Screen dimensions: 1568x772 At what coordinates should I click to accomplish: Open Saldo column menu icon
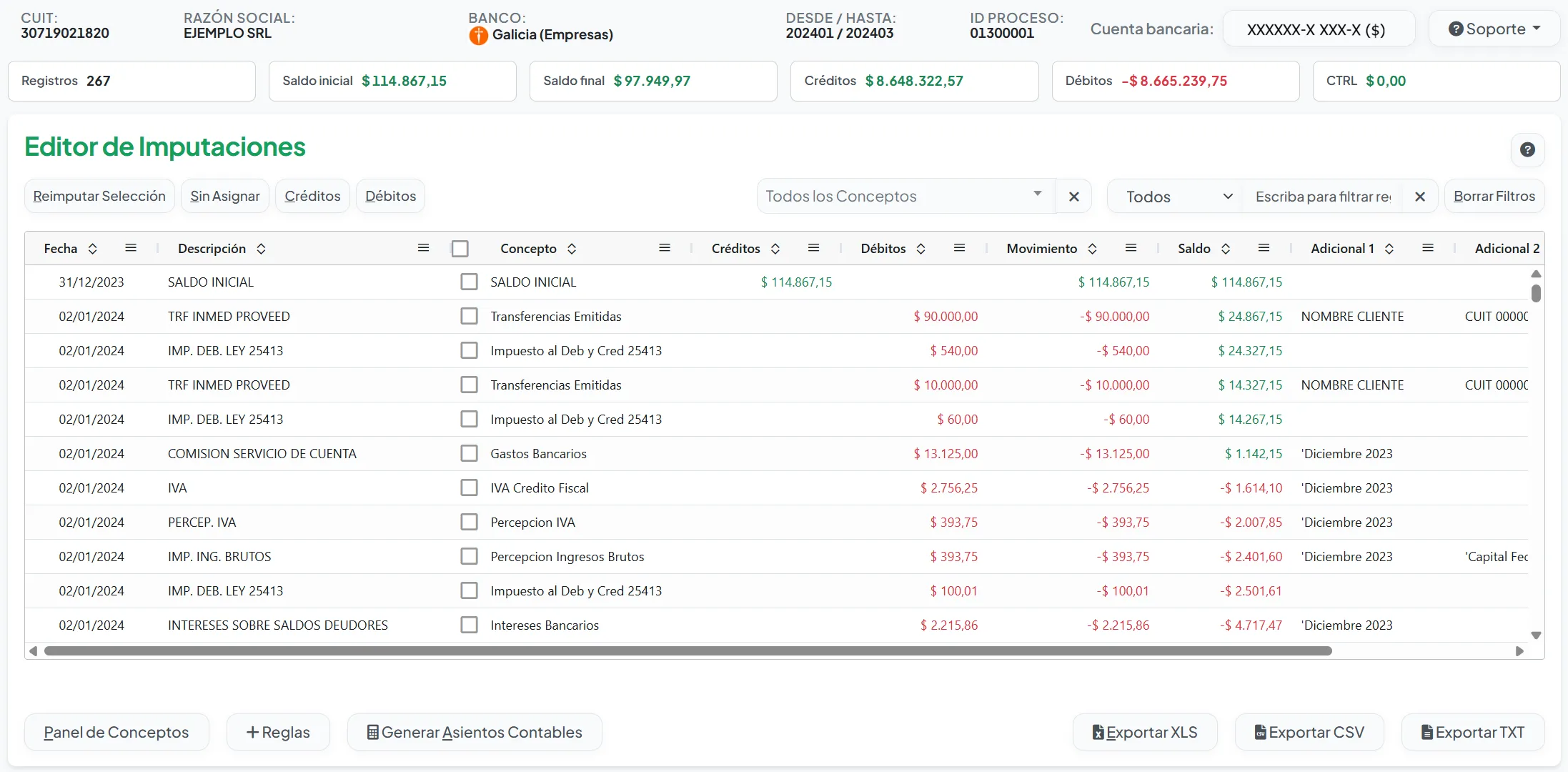click(1264, 248)
